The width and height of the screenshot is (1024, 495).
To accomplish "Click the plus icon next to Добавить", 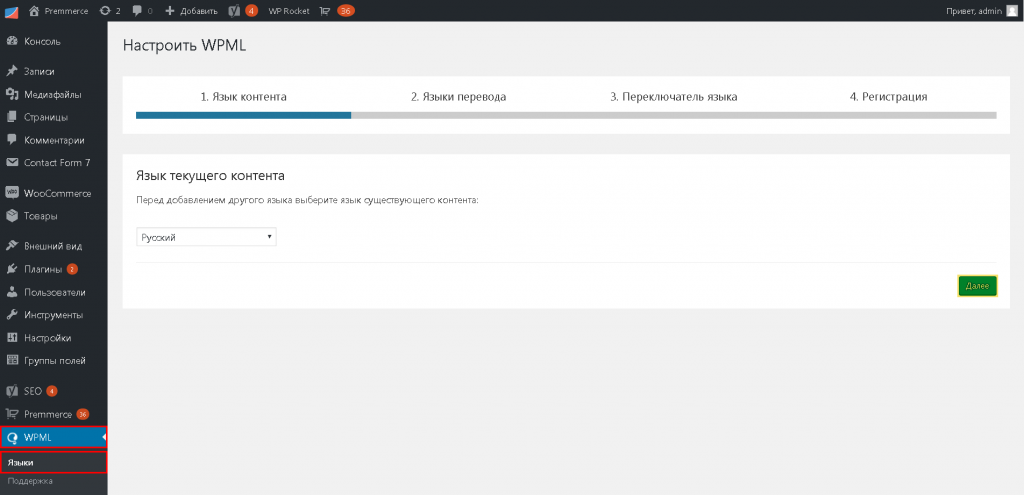I will click(170, 10).
